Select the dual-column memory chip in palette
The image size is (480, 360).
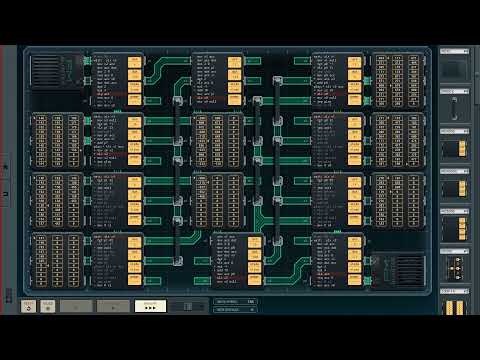[455, 307]
